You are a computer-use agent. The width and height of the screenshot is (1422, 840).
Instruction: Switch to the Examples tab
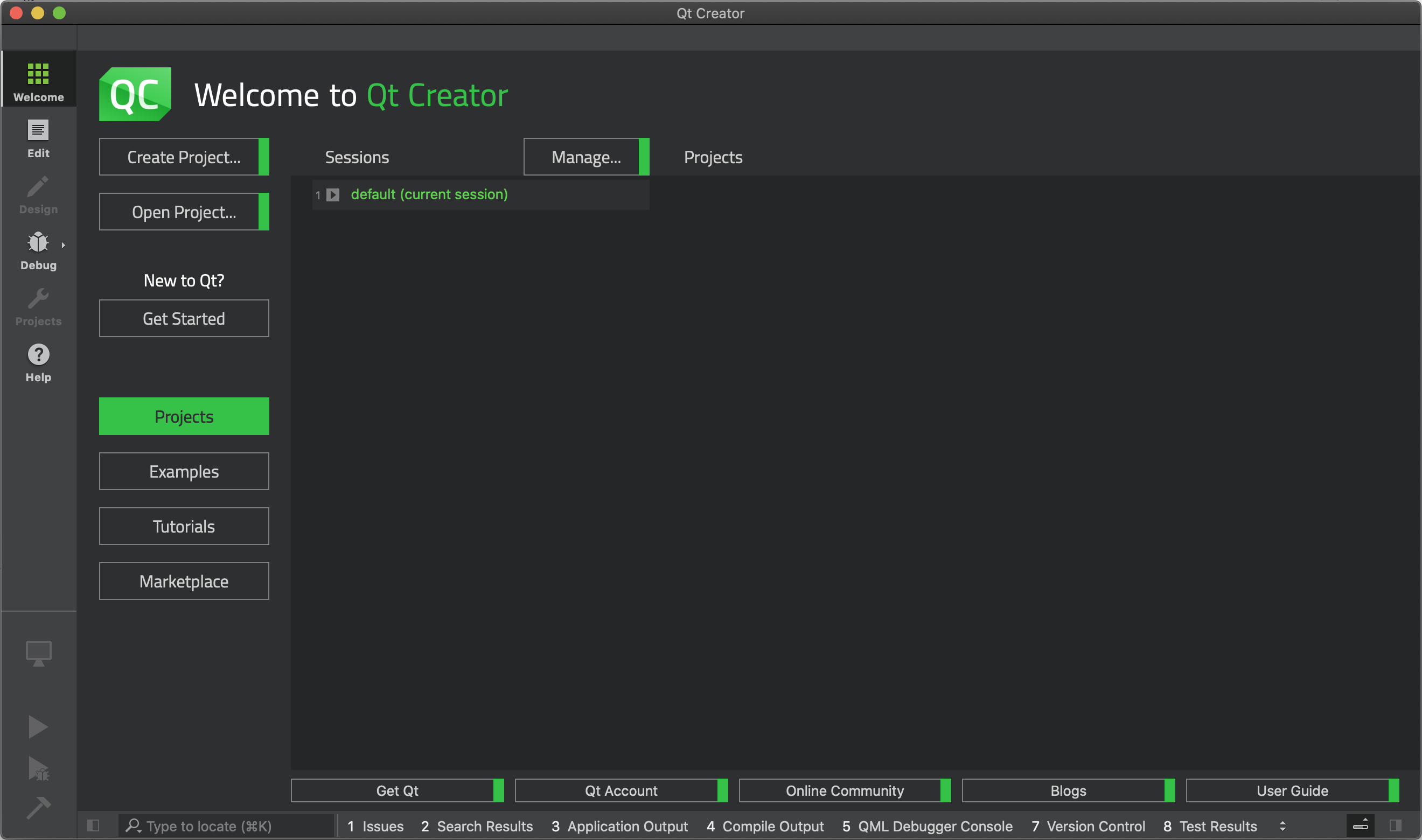pos(184,471)
